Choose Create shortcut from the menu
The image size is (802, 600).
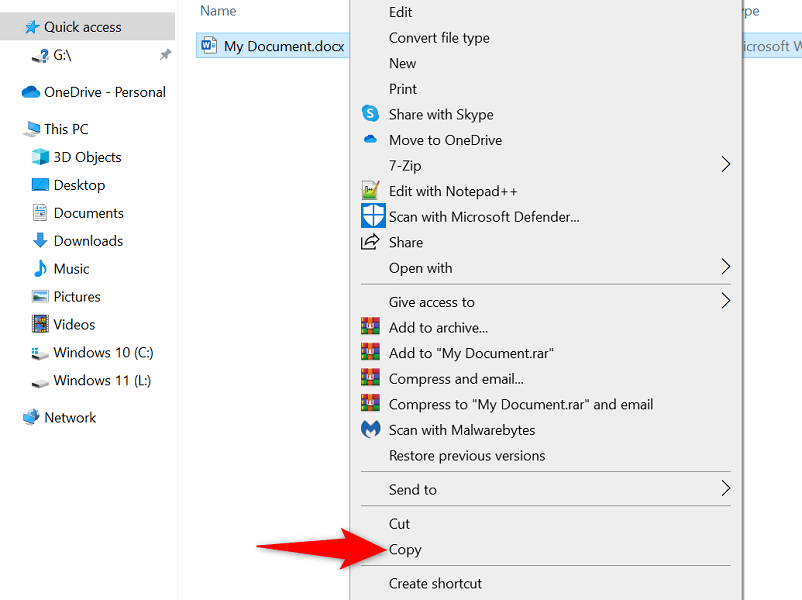(435, 583)
